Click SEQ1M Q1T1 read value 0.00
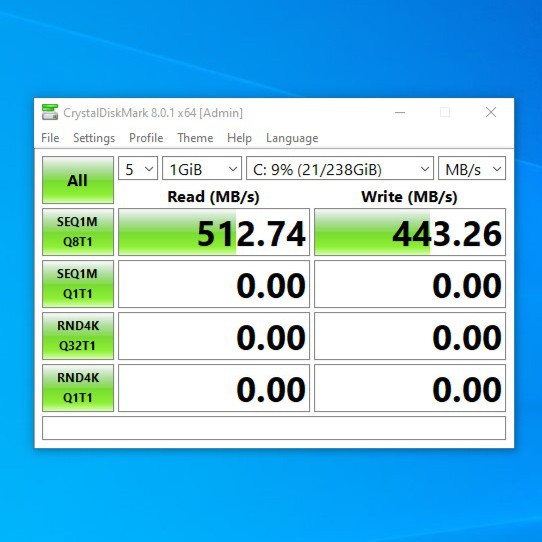 pos(214,284)
